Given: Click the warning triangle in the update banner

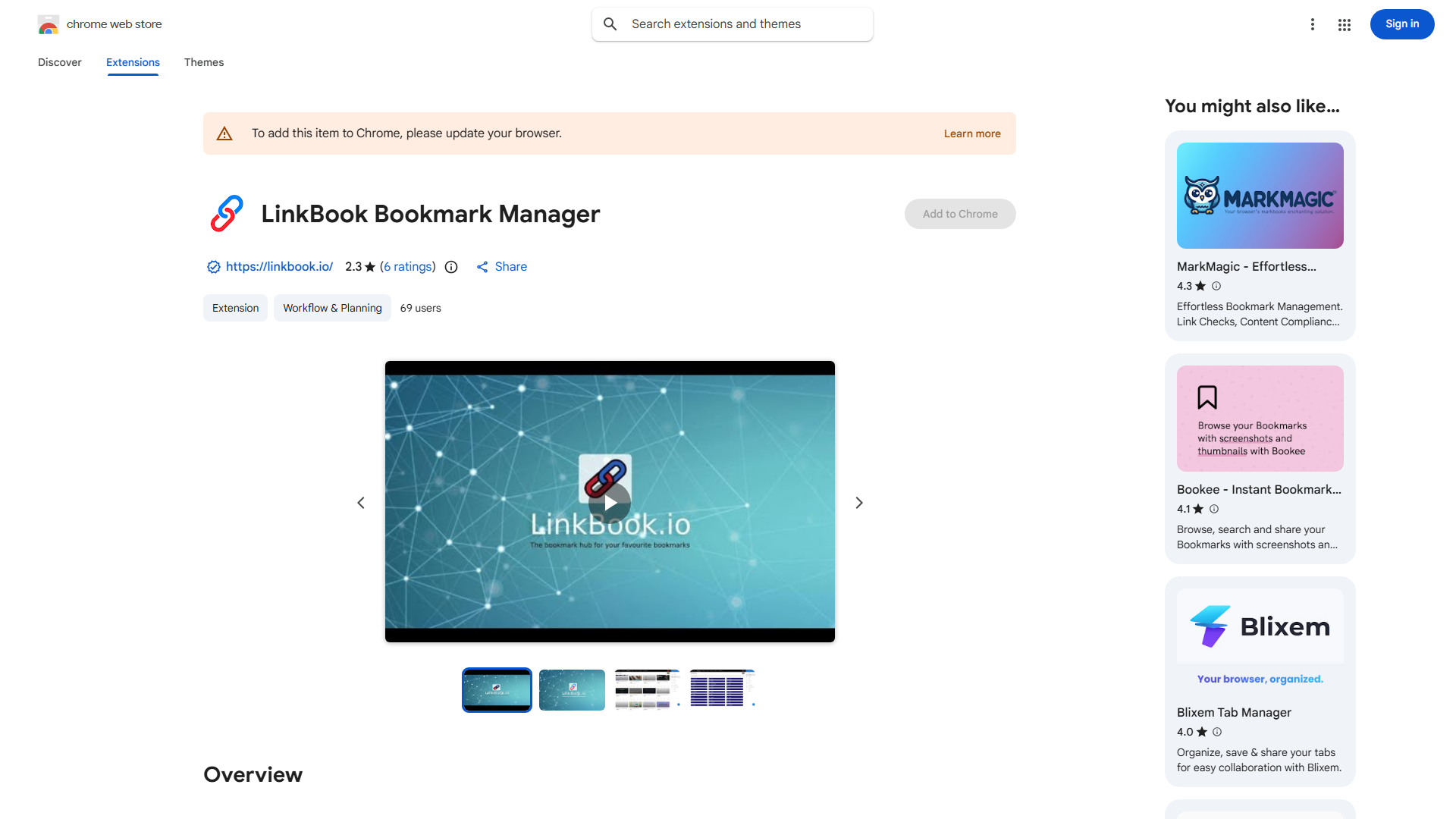Looking at the screenshot, I should click(x=224, y=133).
